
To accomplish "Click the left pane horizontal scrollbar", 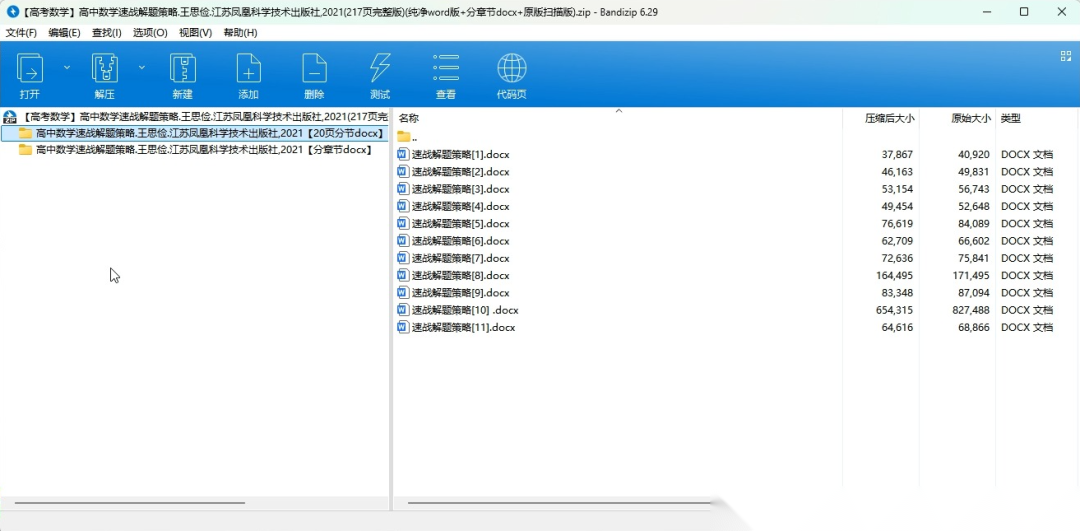I will click(130, 503).
